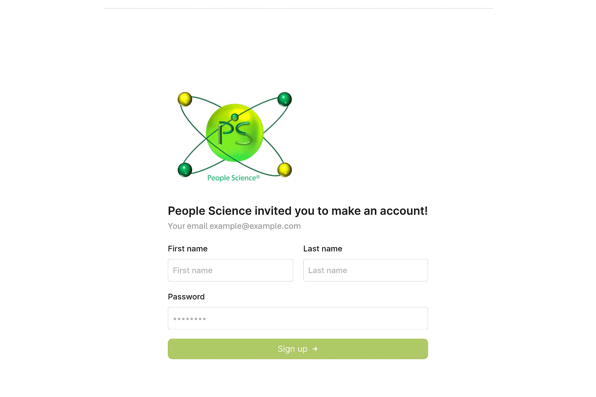
Task: Focus the Last name input field
Action: (x=366, y=270)
